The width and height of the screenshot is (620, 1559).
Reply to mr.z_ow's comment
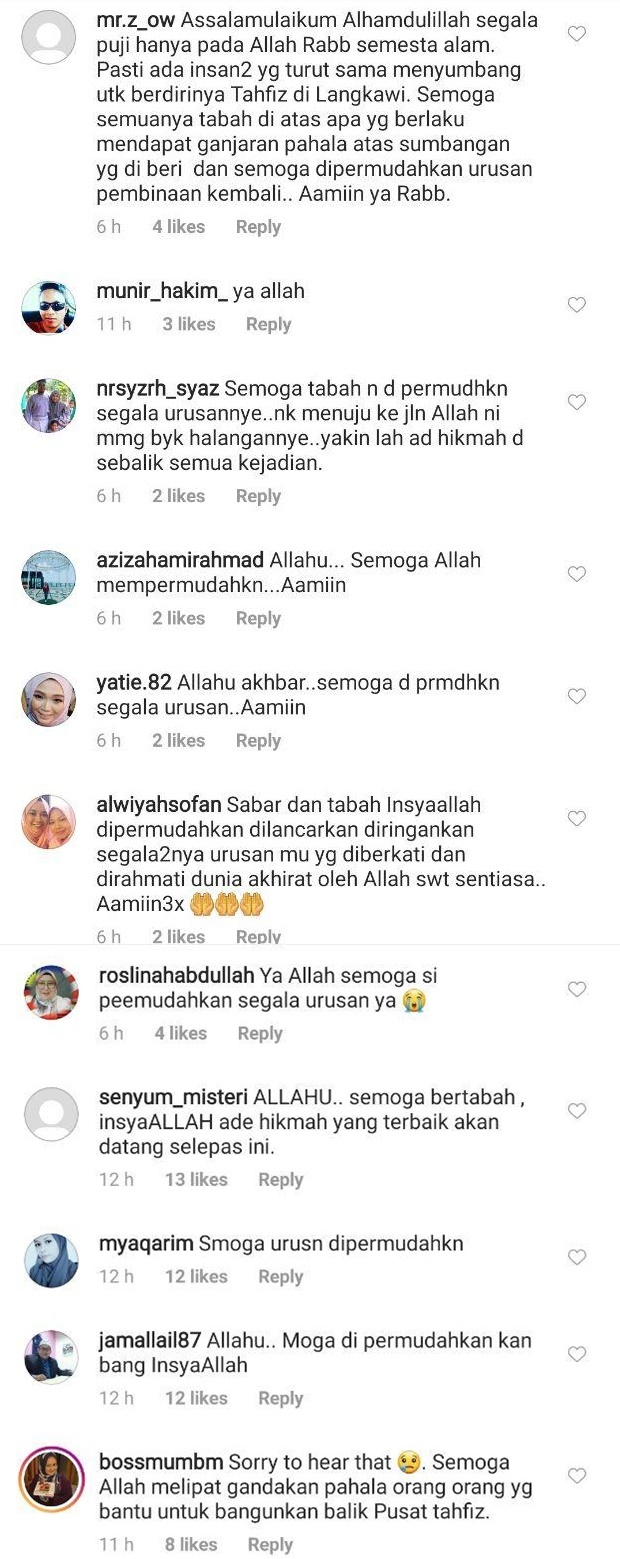(x=258, y=227)
